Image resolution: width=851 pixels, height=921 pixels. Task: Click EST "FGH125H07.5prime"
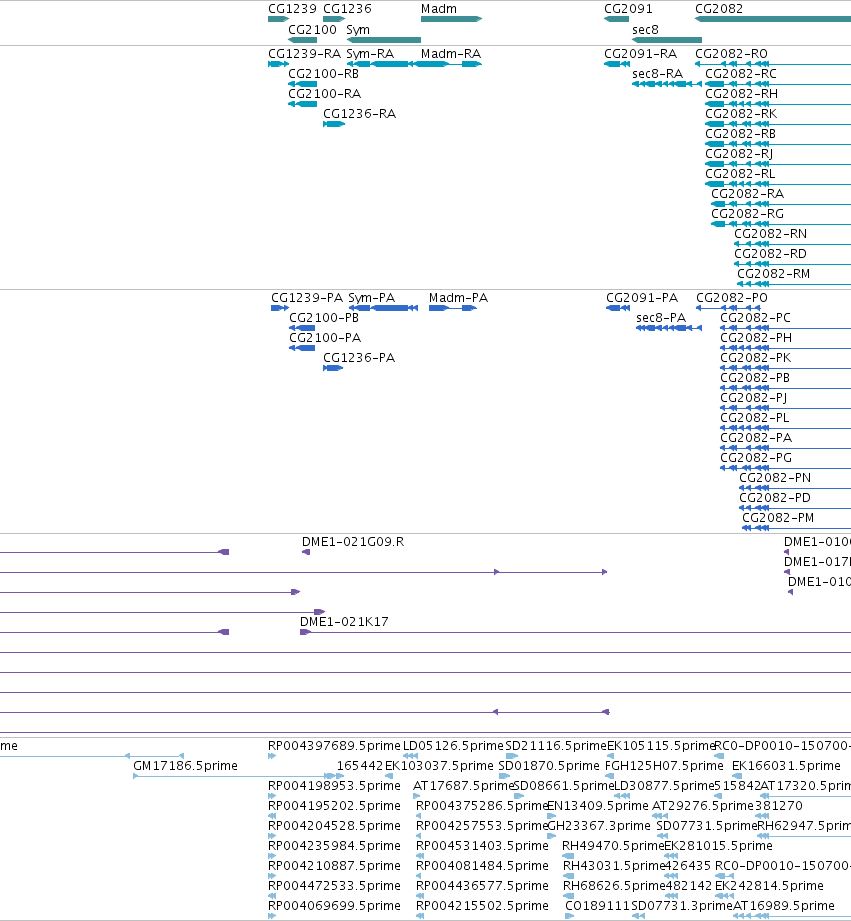(664, 766)
